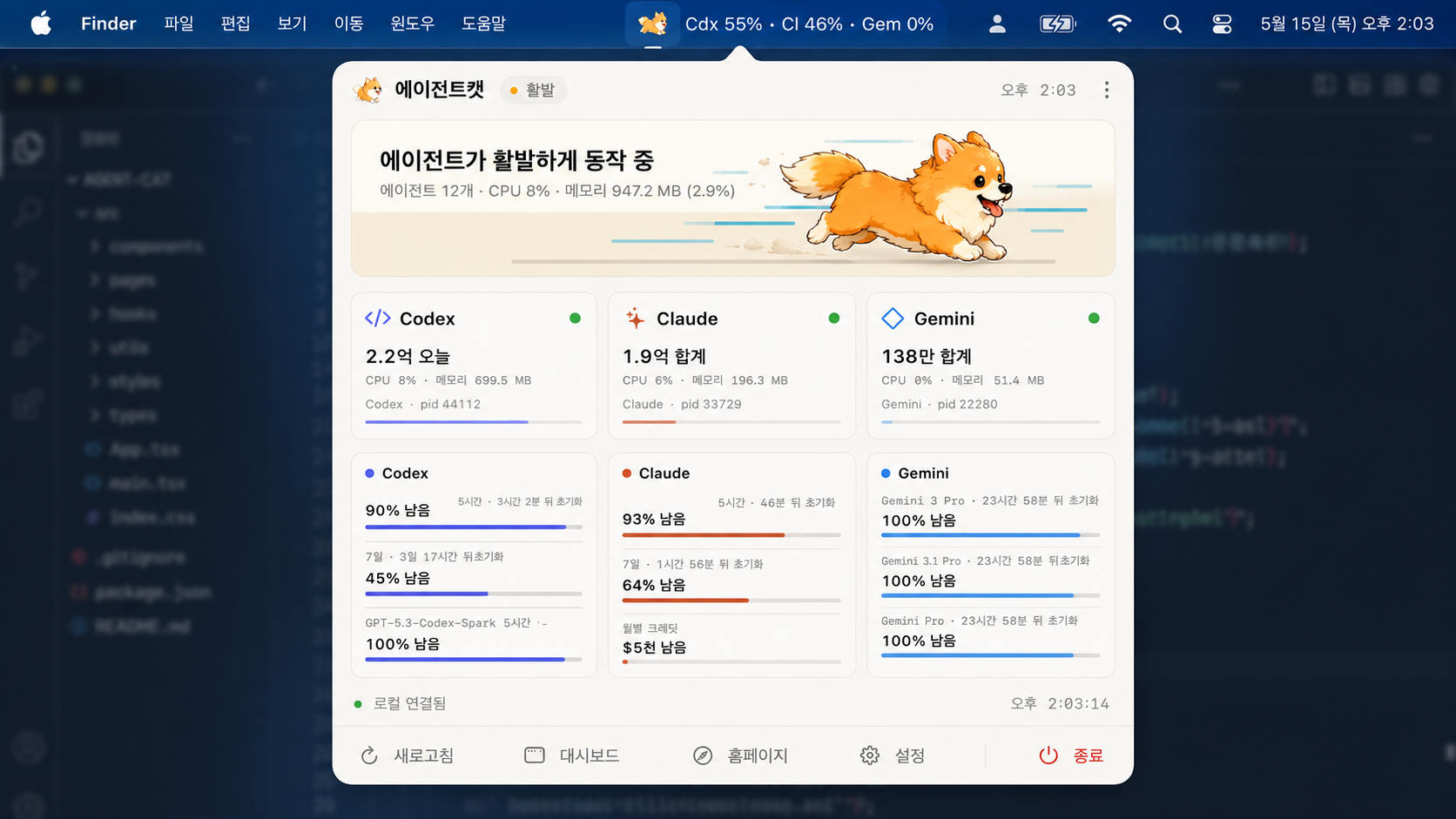Open the 대시보드 dashboard
Screen dimensions: 1456x819
[572, 755]
